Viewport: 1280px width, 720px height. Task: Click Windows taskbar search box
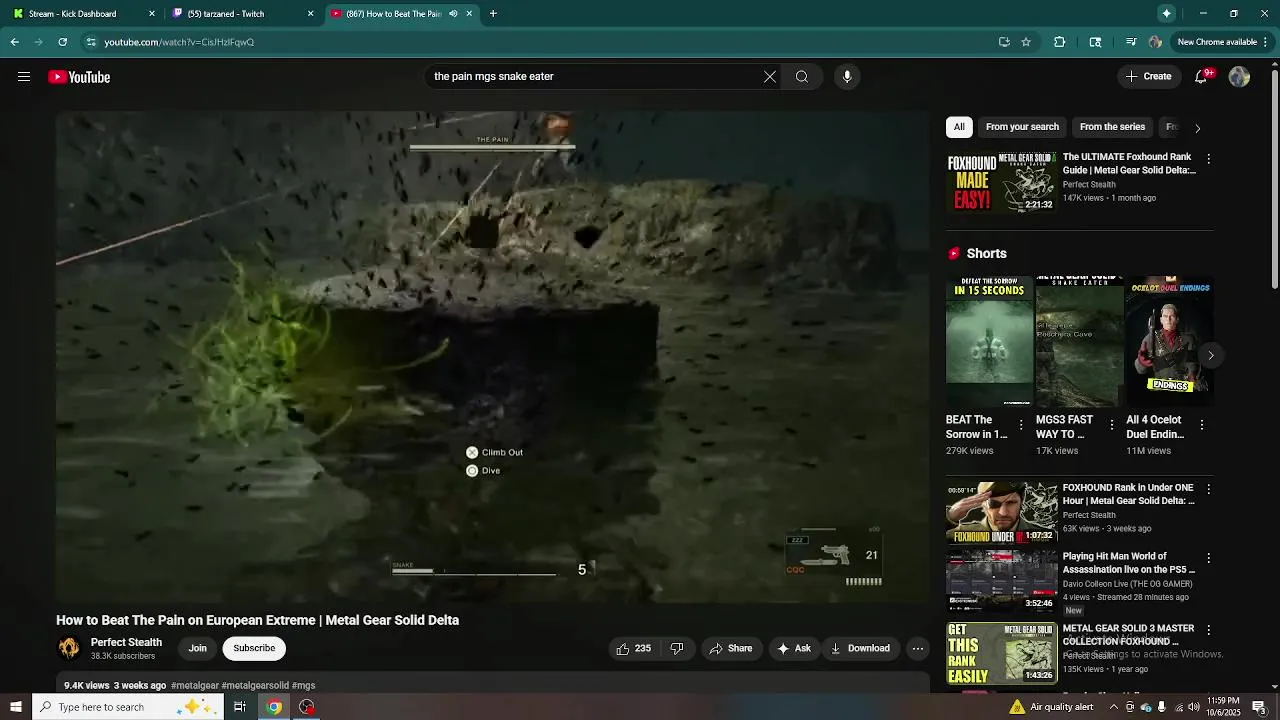click(127, 707)
